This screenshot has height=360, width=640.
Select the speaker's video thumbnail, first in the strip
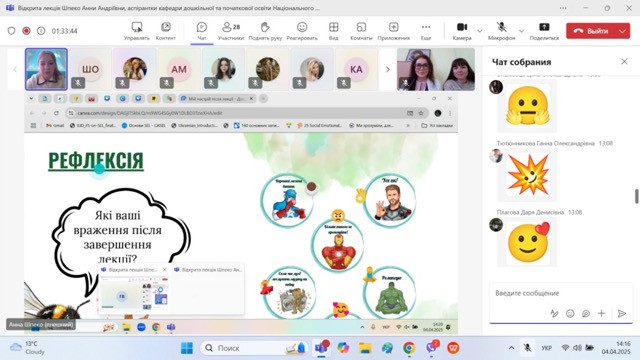coord(46,69)
